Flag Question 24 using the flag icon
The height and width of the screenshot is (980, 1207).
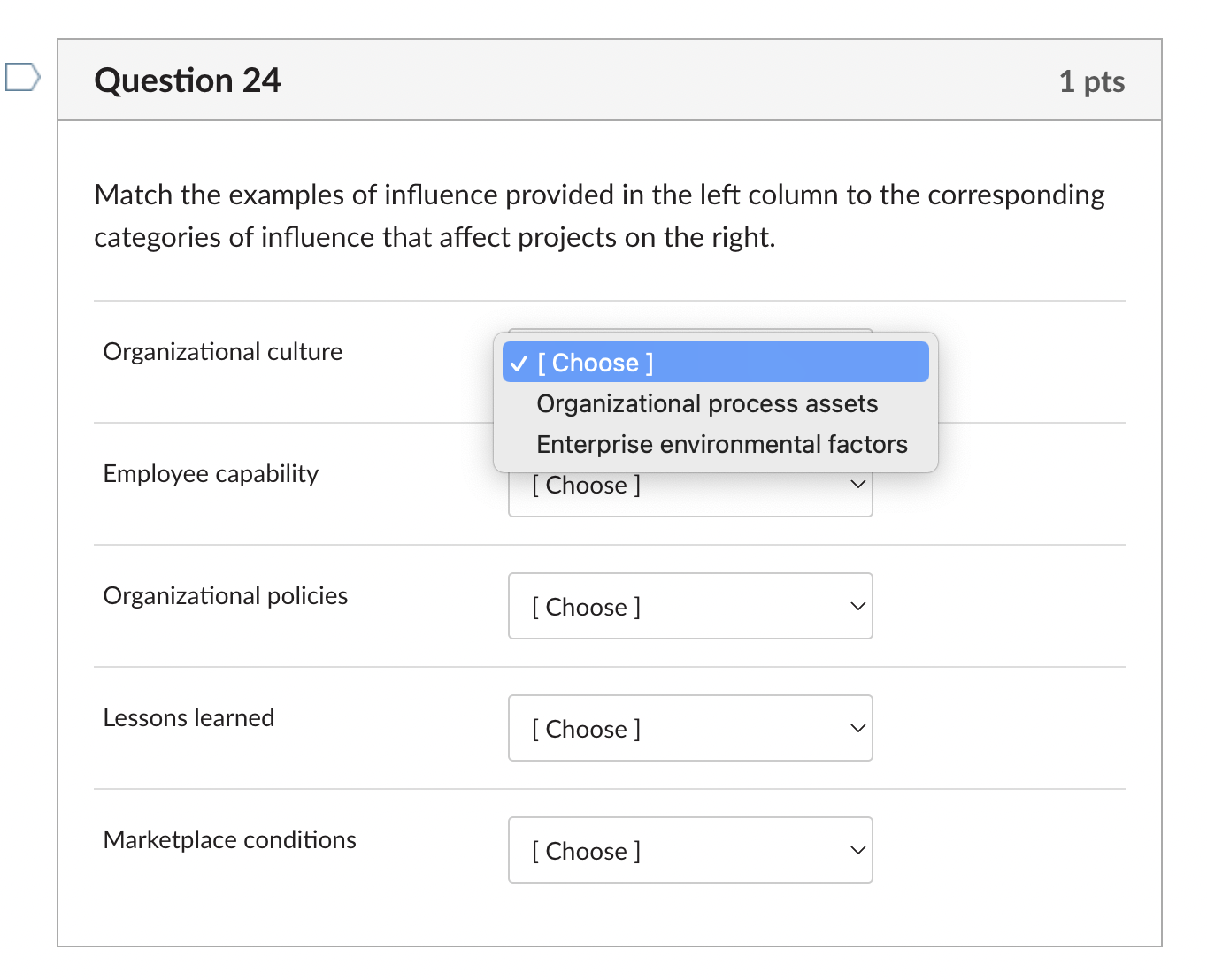click(x=22, y=77)
